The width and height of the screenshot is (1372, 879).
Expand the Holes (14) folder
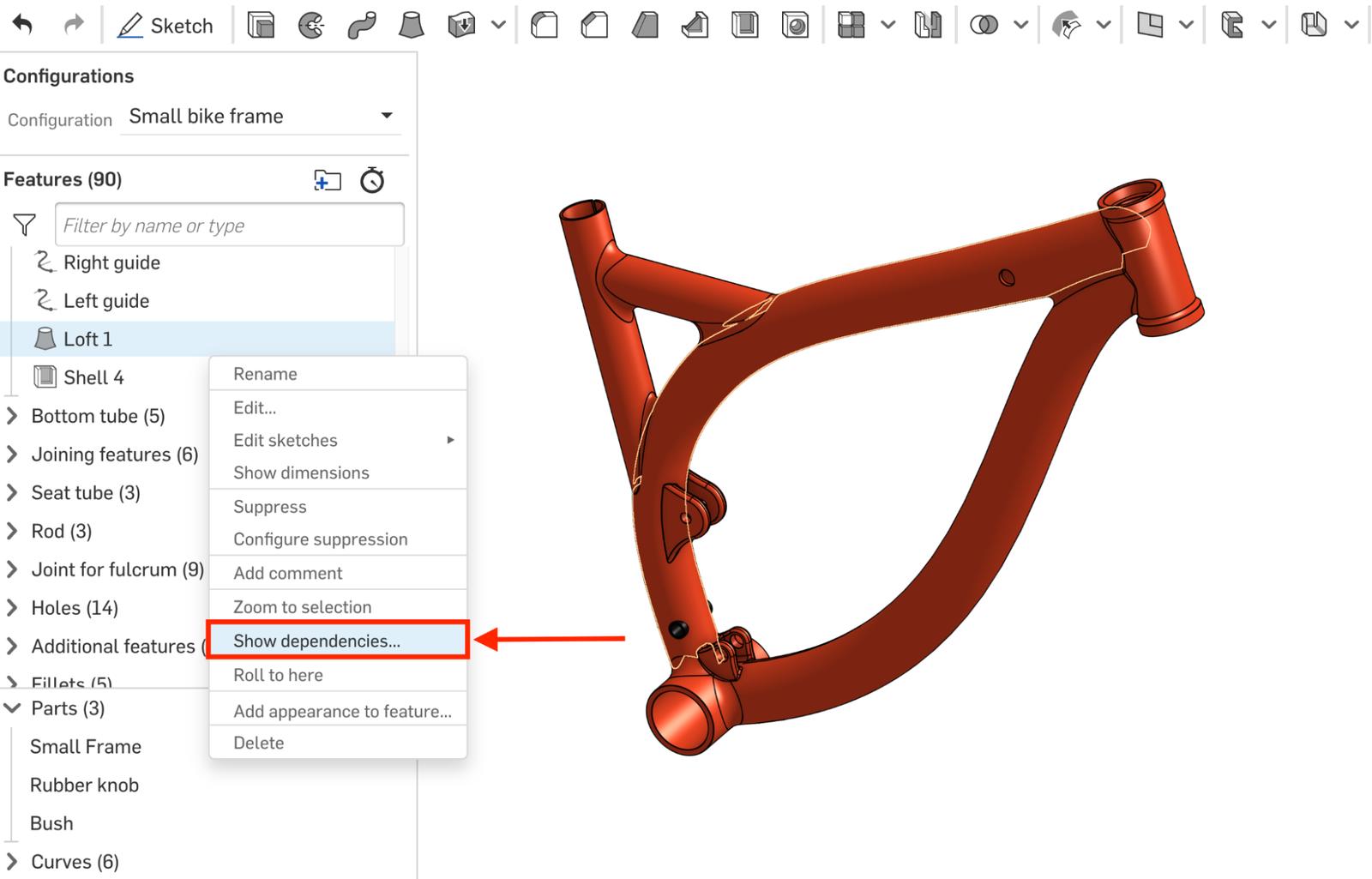(12, 608)
